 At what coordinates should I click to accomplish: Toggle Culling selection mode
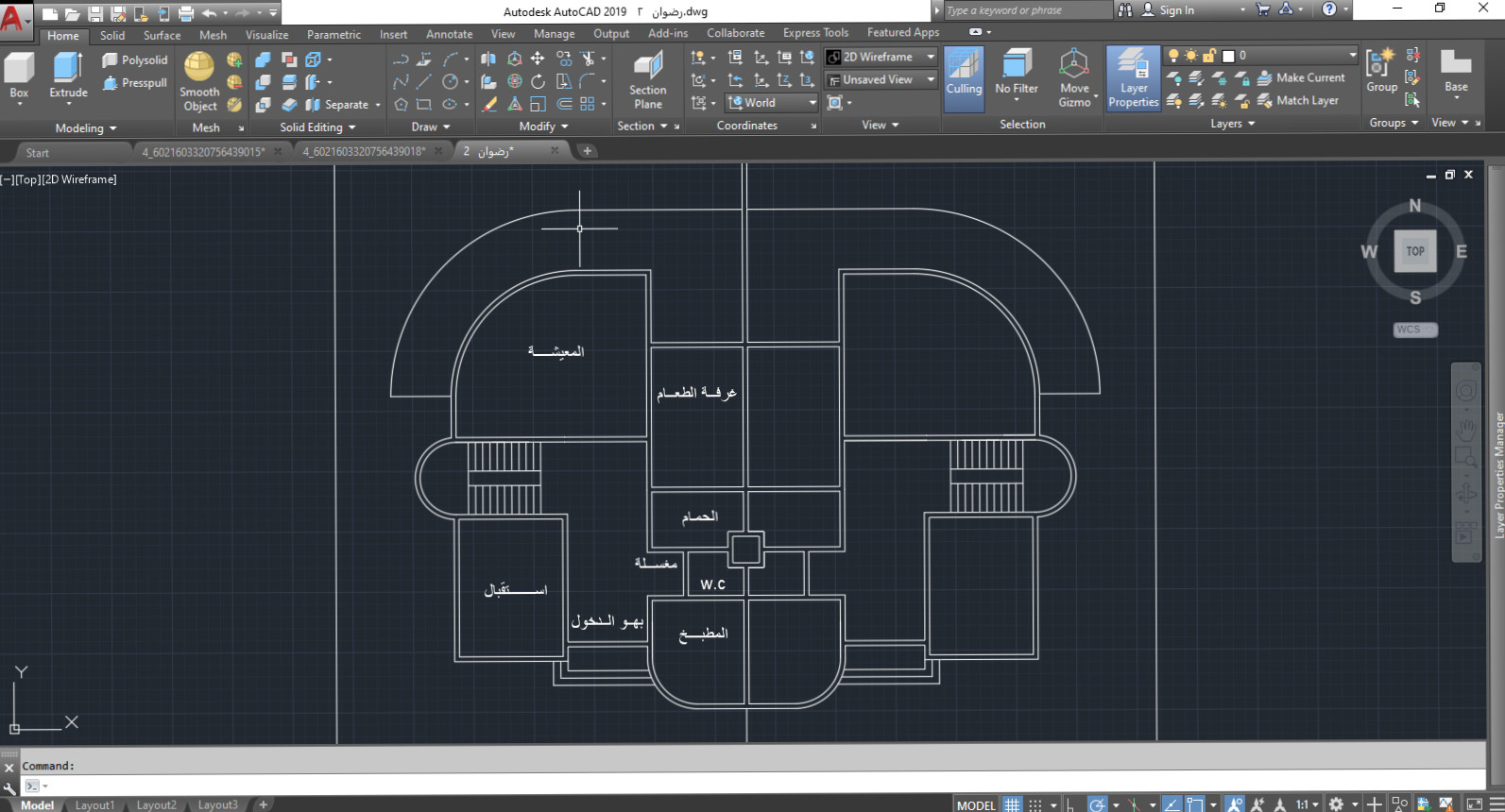tap(964, 76)
